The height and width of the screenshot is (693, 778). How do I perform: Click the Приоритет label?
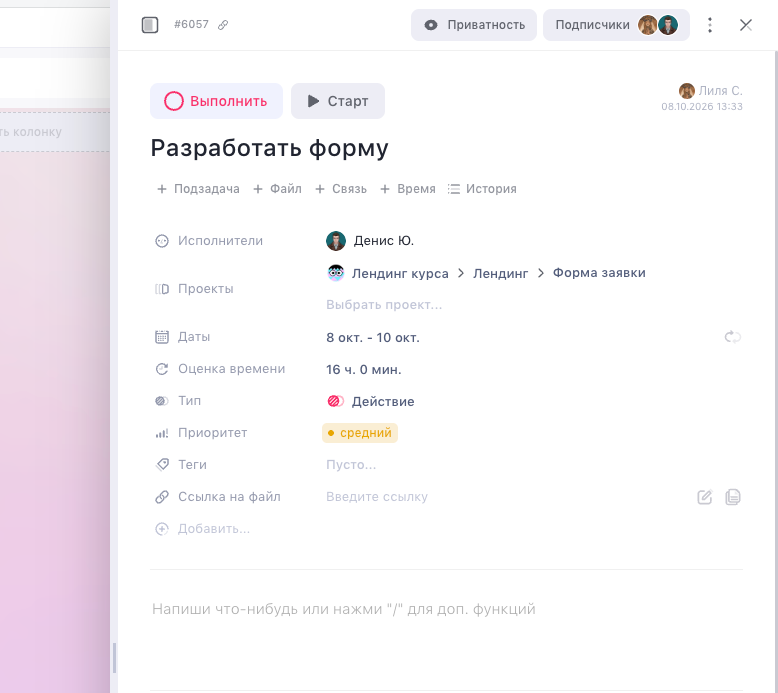(212, 433)
